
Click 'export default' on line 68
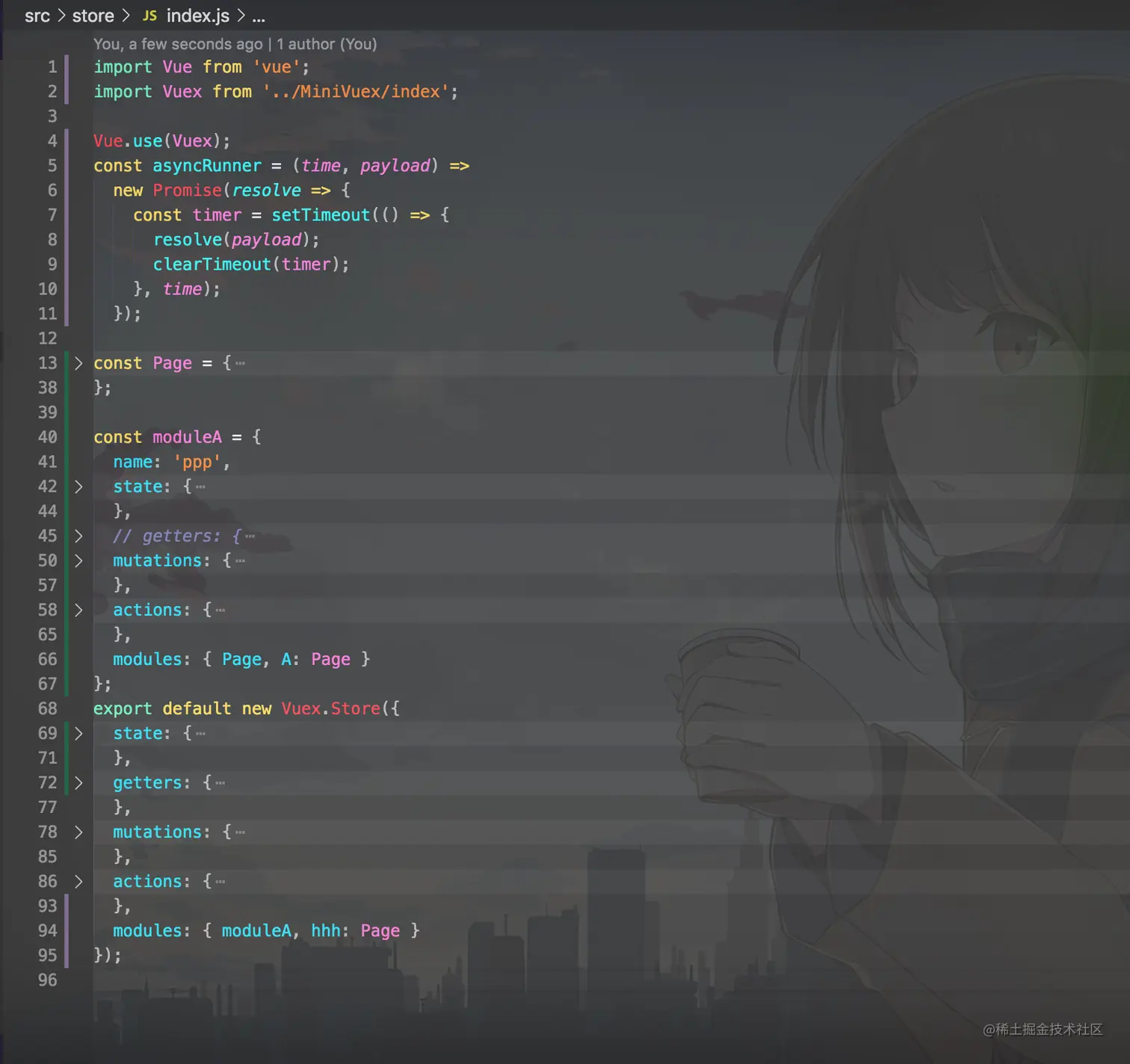pyautogui.click(x=162, y=708)
